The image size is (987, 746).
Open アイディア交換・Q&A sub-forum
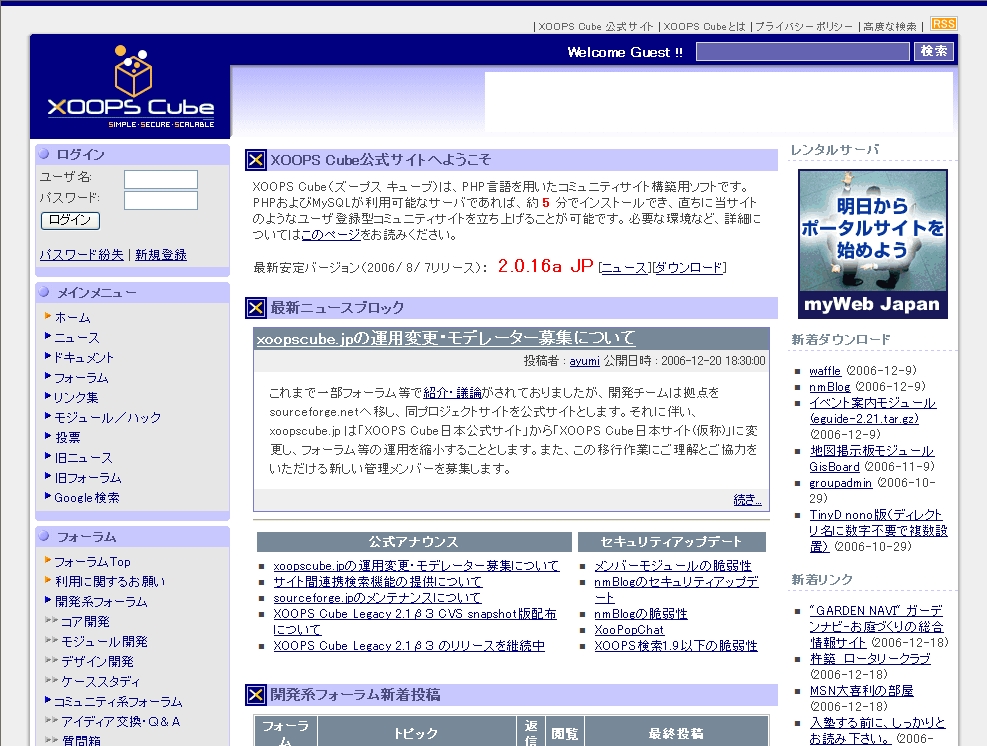pos(120,721)
